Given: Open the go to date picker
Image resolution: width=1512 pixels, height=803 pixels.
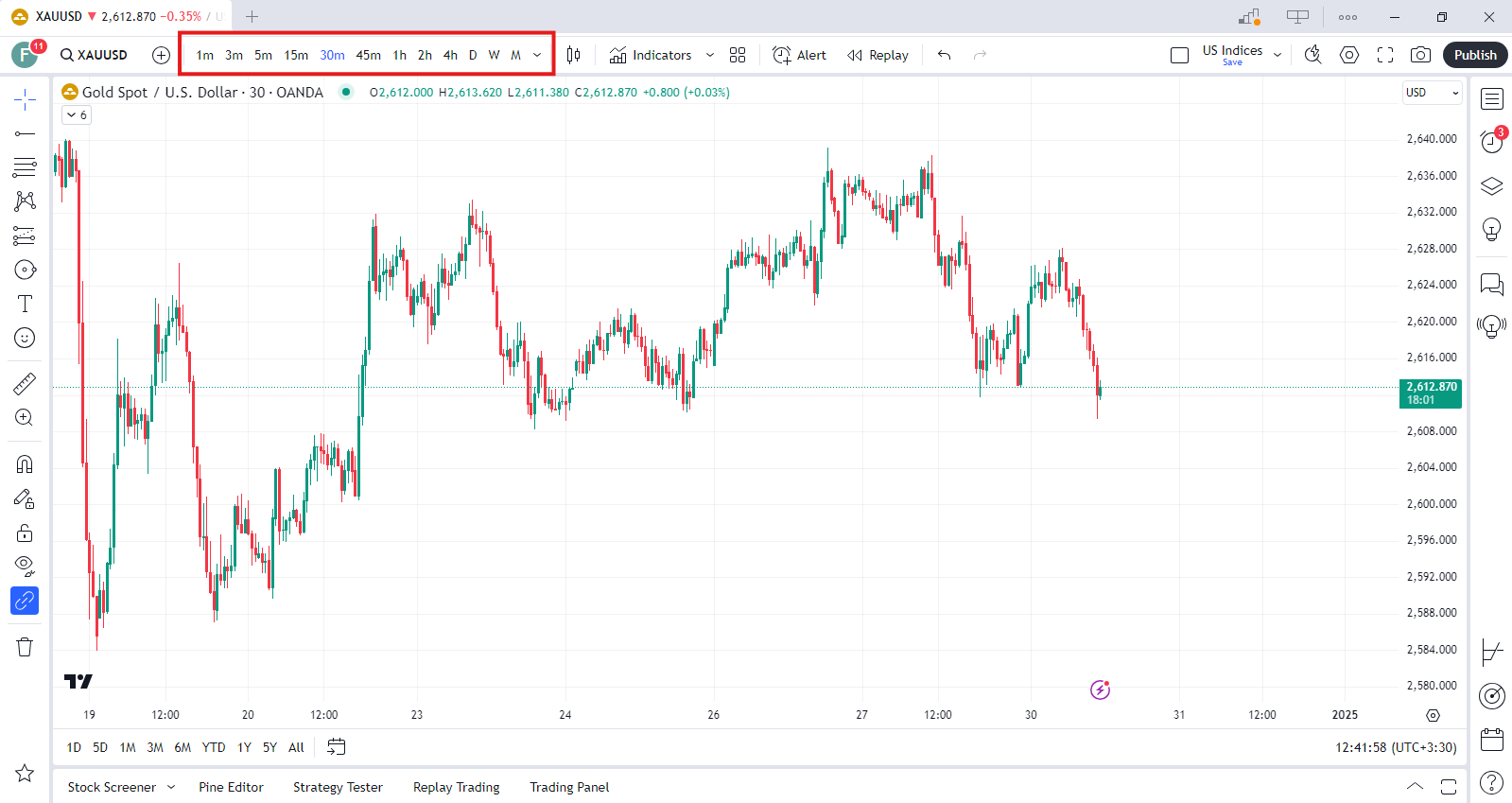Looking at the screenshot, I should 336,747.
